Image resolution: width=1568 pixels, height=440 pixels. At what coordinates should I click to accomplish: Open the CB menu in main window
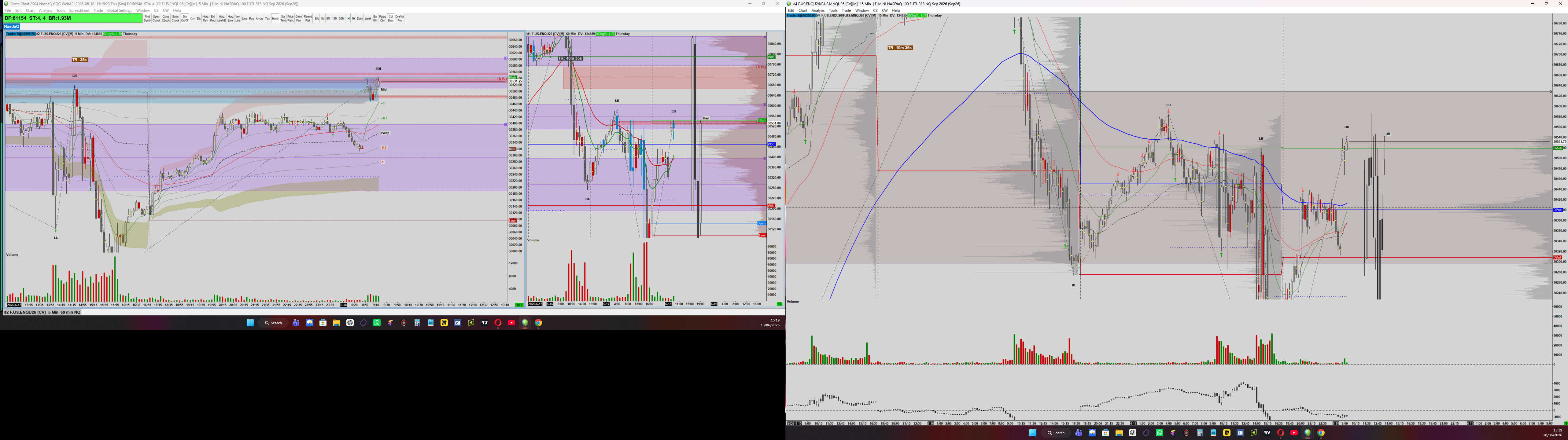pos(157,10)
